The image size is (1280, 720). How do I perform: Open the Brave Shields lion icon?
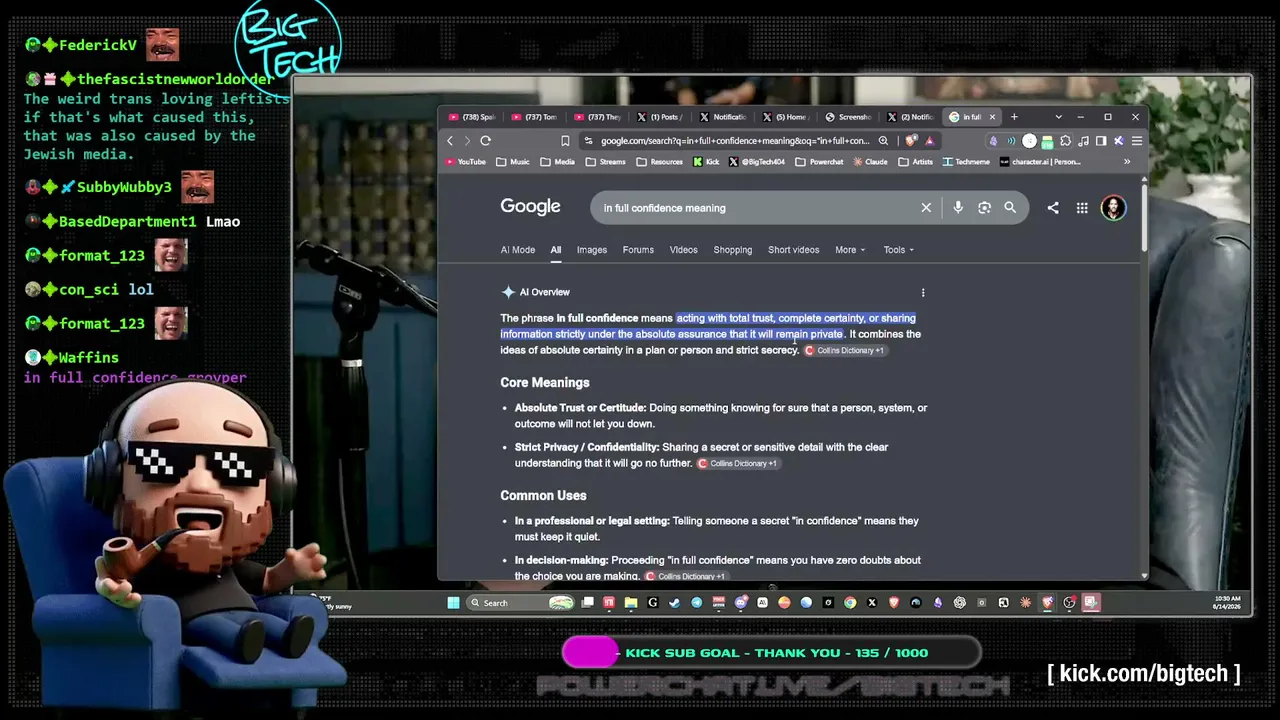click(911, 141)
